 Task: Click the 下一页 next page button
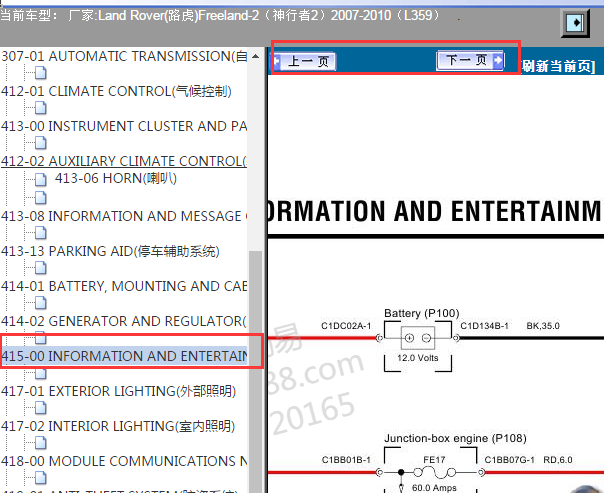click(x=470, y=60)
